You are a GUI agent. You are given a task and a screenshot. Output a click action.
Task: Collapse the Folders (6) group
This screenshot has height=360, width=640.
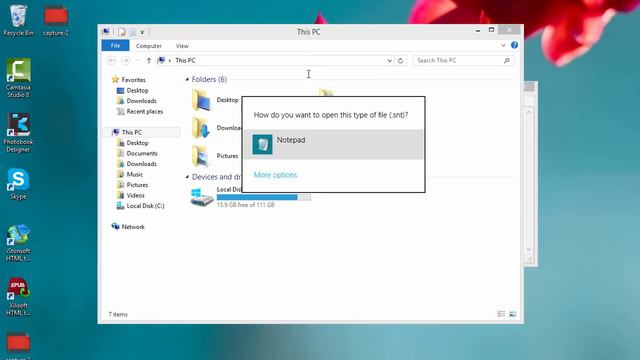tap(187, 80)
